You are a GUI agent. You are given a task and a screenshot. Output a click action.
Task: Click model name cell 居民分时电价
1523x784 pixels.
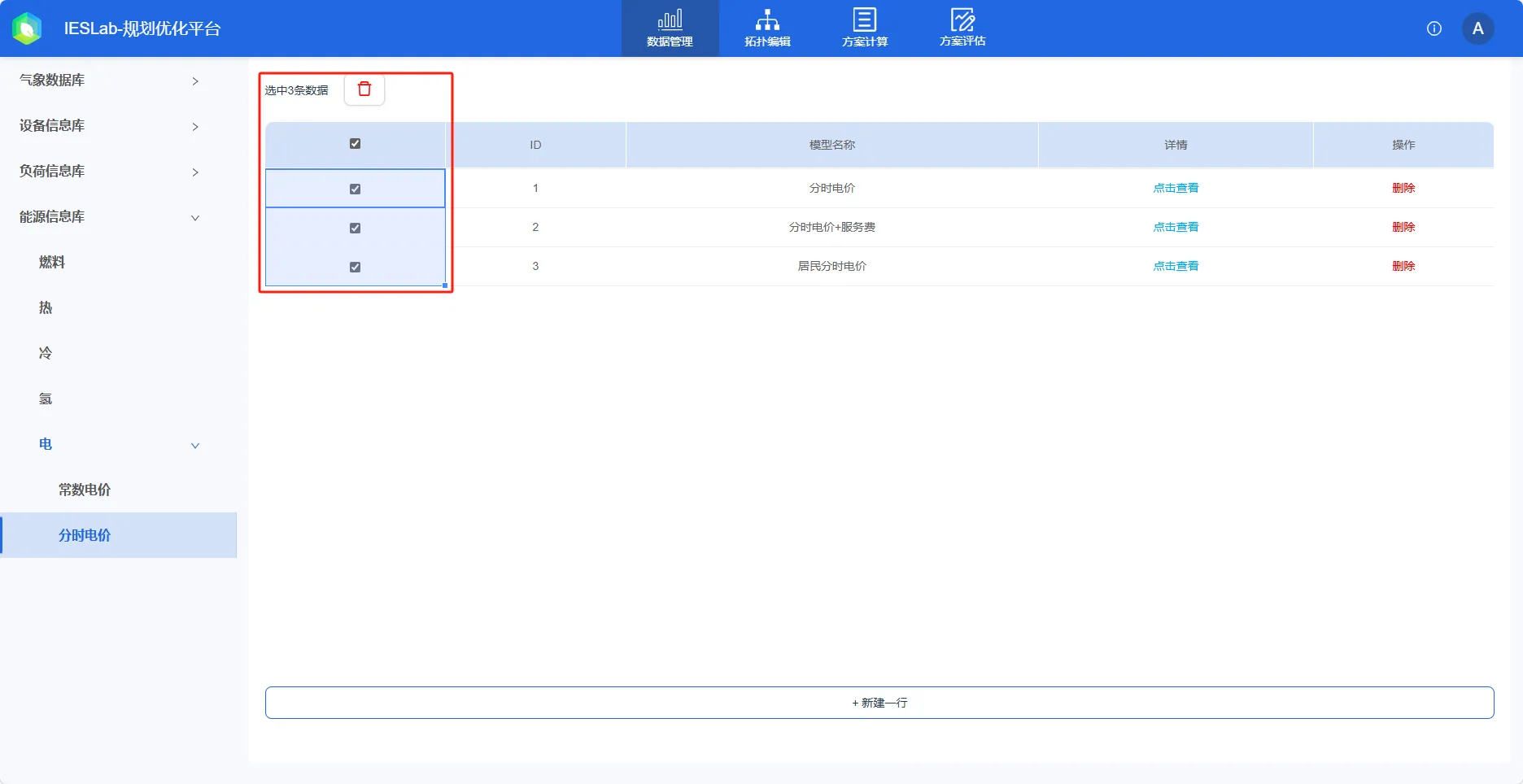tap(832, 266)
